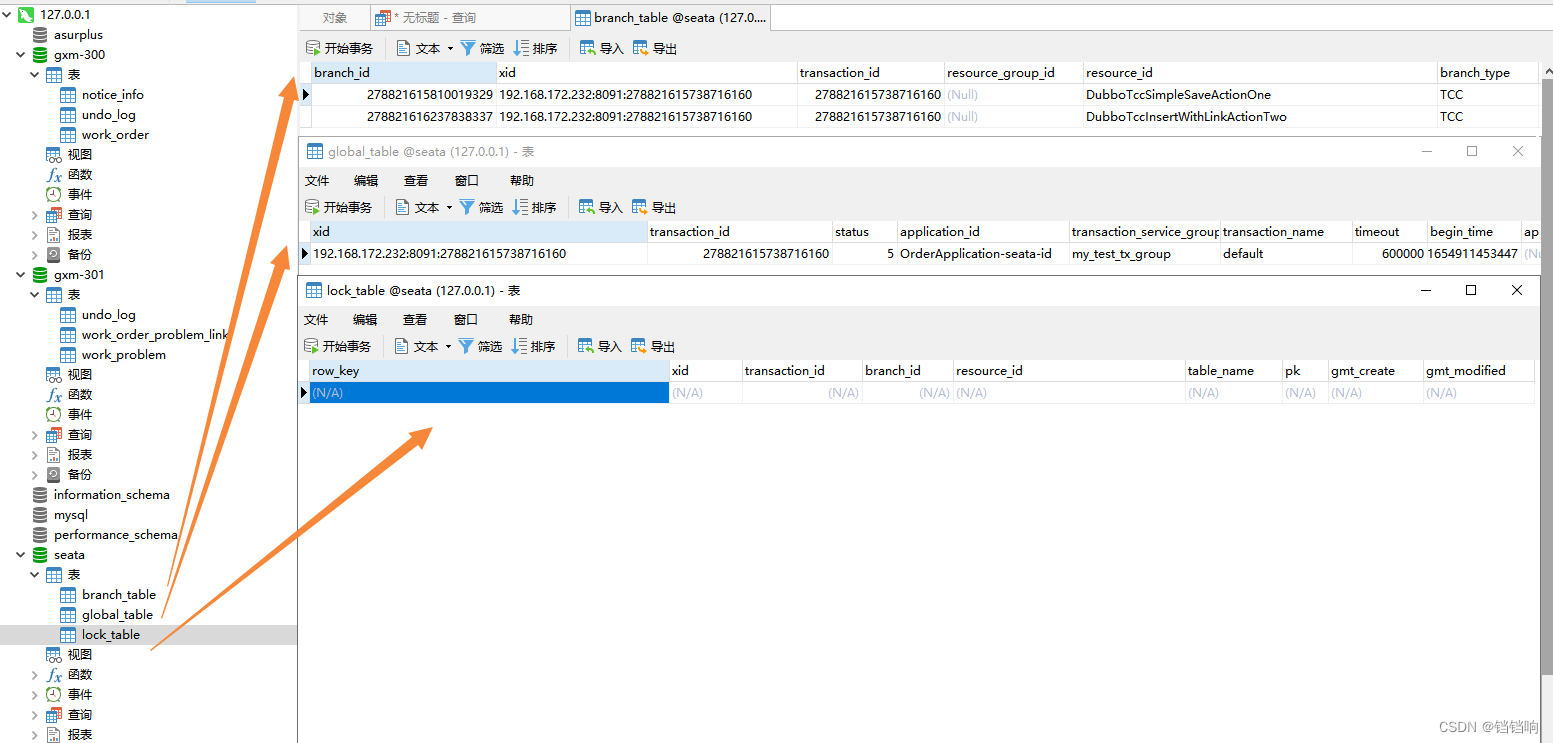Select the work_order table in the tree
The height and width of the screenshot is (743, 1553).
pyautogui.click(x=115, y=135)
